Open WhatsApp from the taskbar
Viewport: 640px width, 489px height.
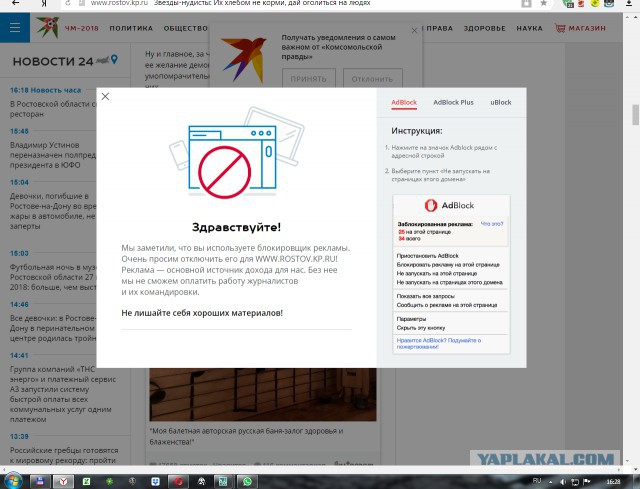point(247,482)
